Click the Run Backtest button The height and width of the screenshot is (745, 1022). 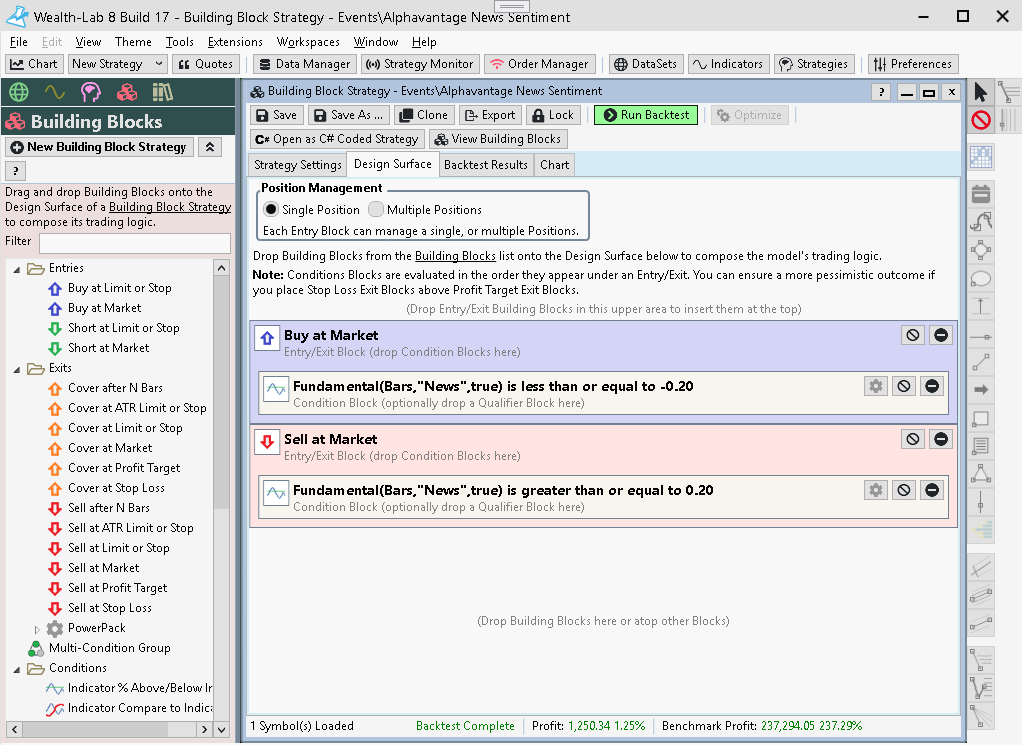pyautogui.click(x=645, y=115)
